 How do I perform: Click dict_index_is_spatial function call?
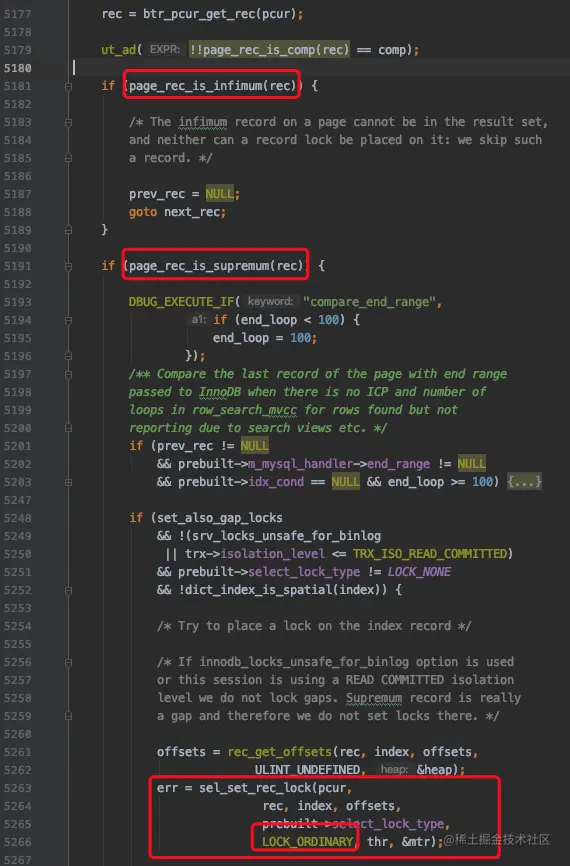click(x=258, y=590)
